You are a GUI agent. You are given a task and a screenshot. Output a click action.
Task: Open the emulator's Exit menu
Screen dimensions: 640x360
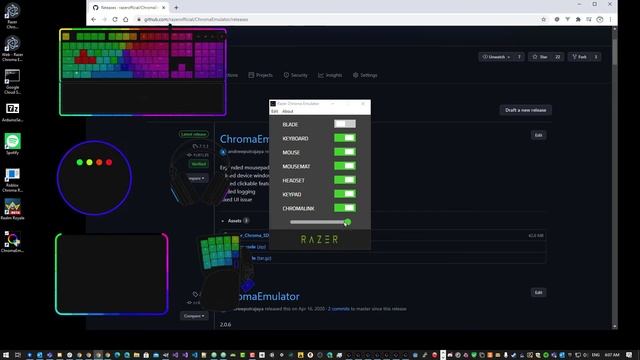pos(275,111)
